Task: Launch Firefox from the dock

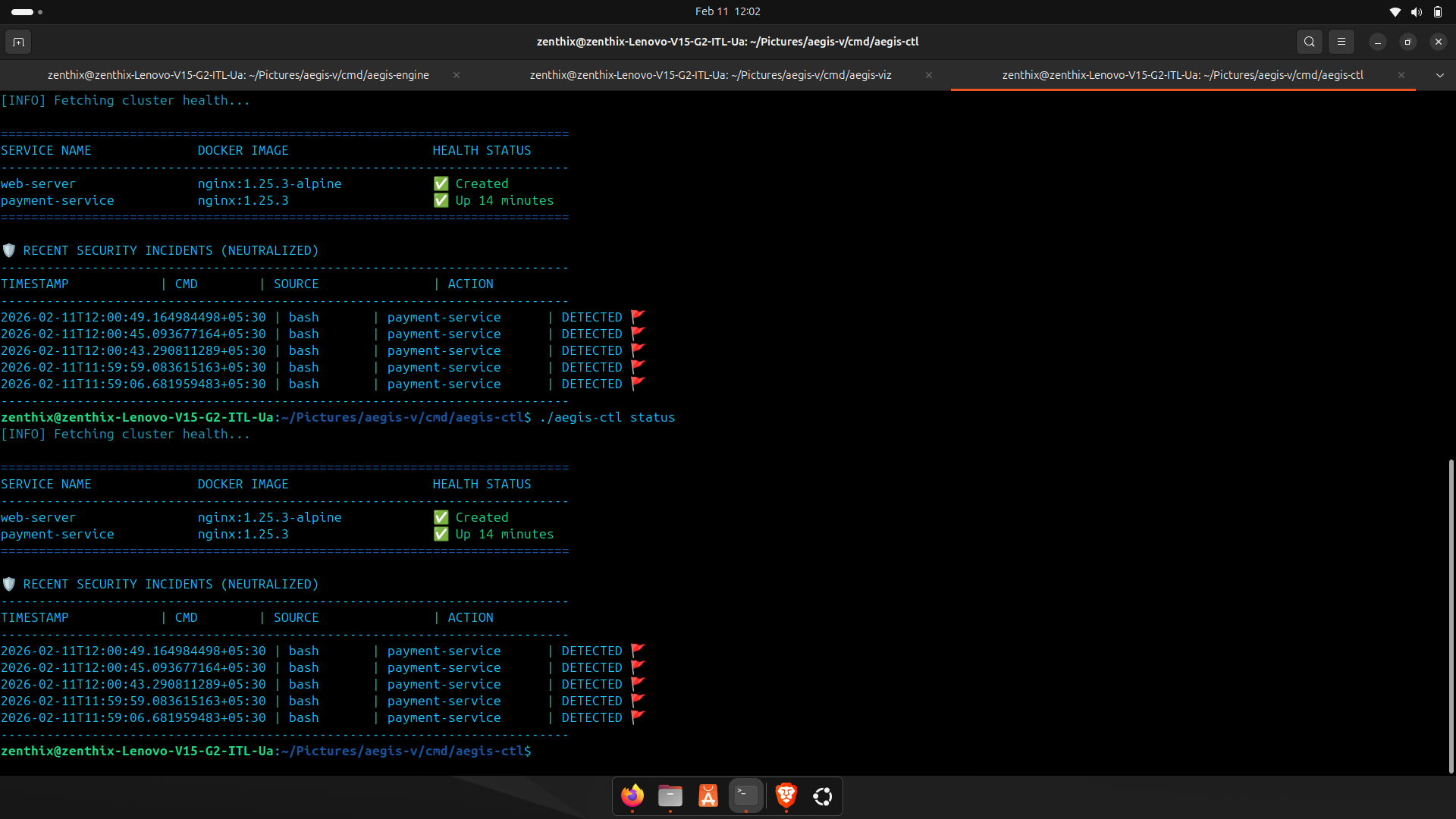Action: [x=632, y=795]
